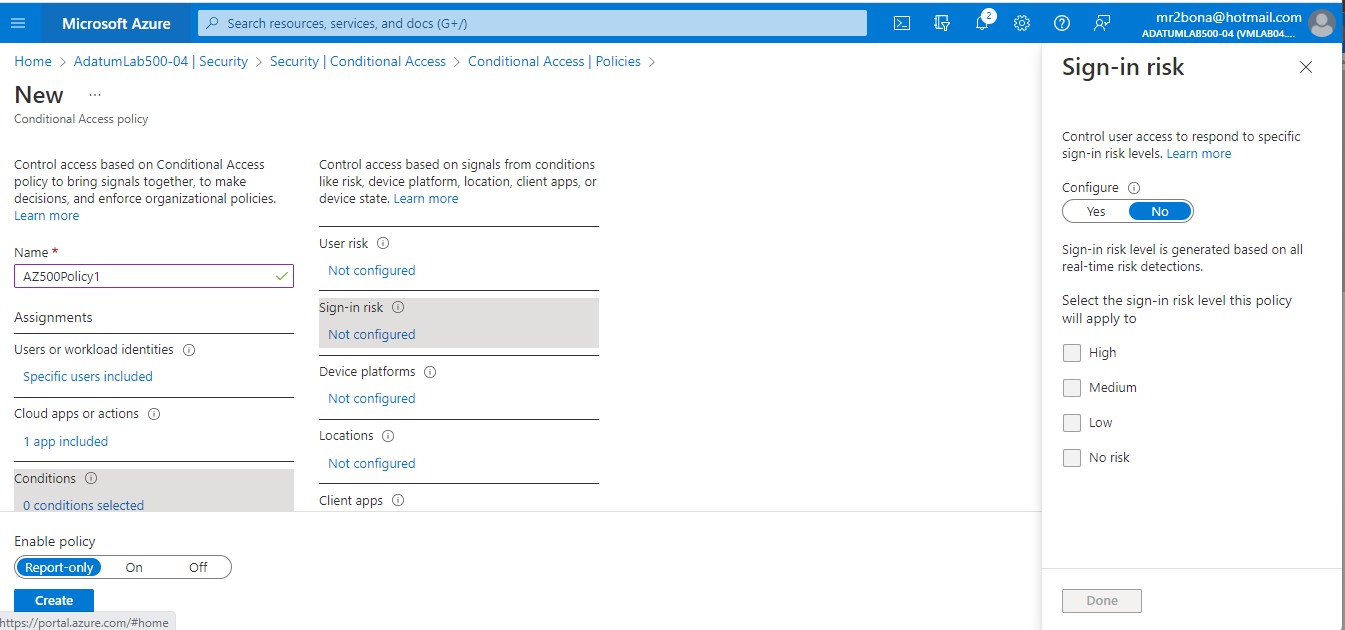Check the No risk level option
1345x630 pixels.
[x=1072, y=457]
